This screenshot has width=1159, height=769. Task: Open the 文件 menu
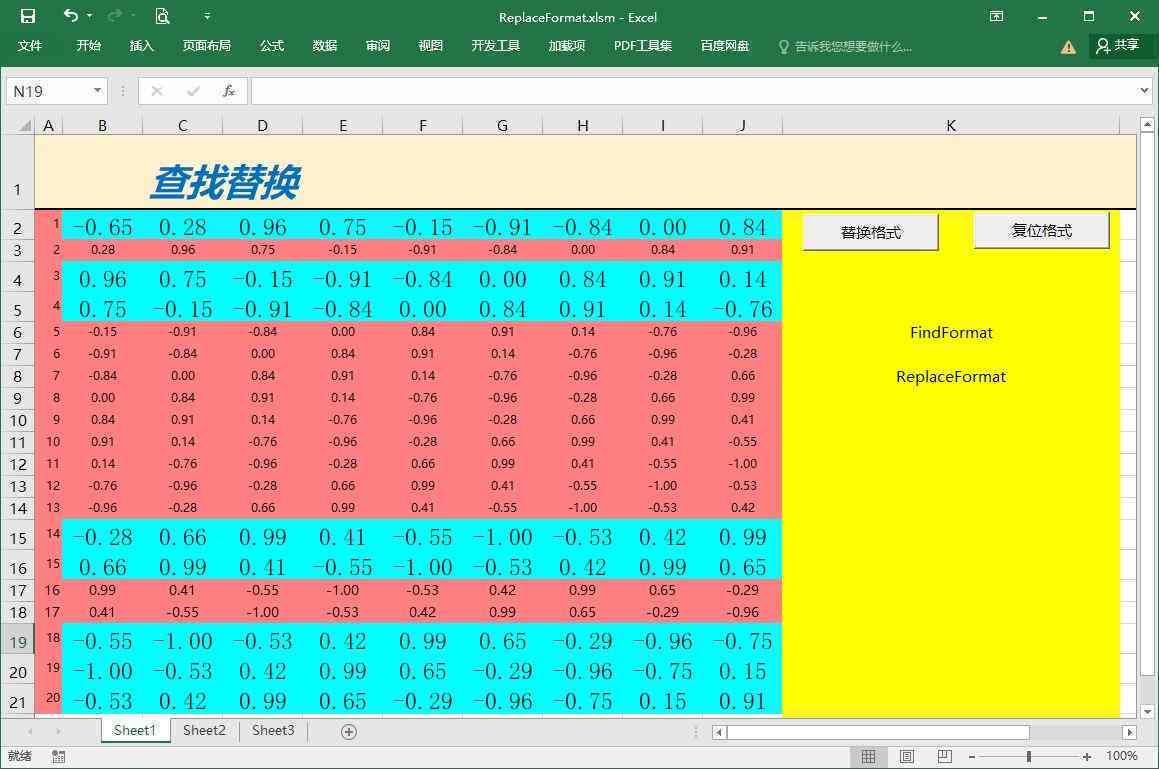[30, 46]
